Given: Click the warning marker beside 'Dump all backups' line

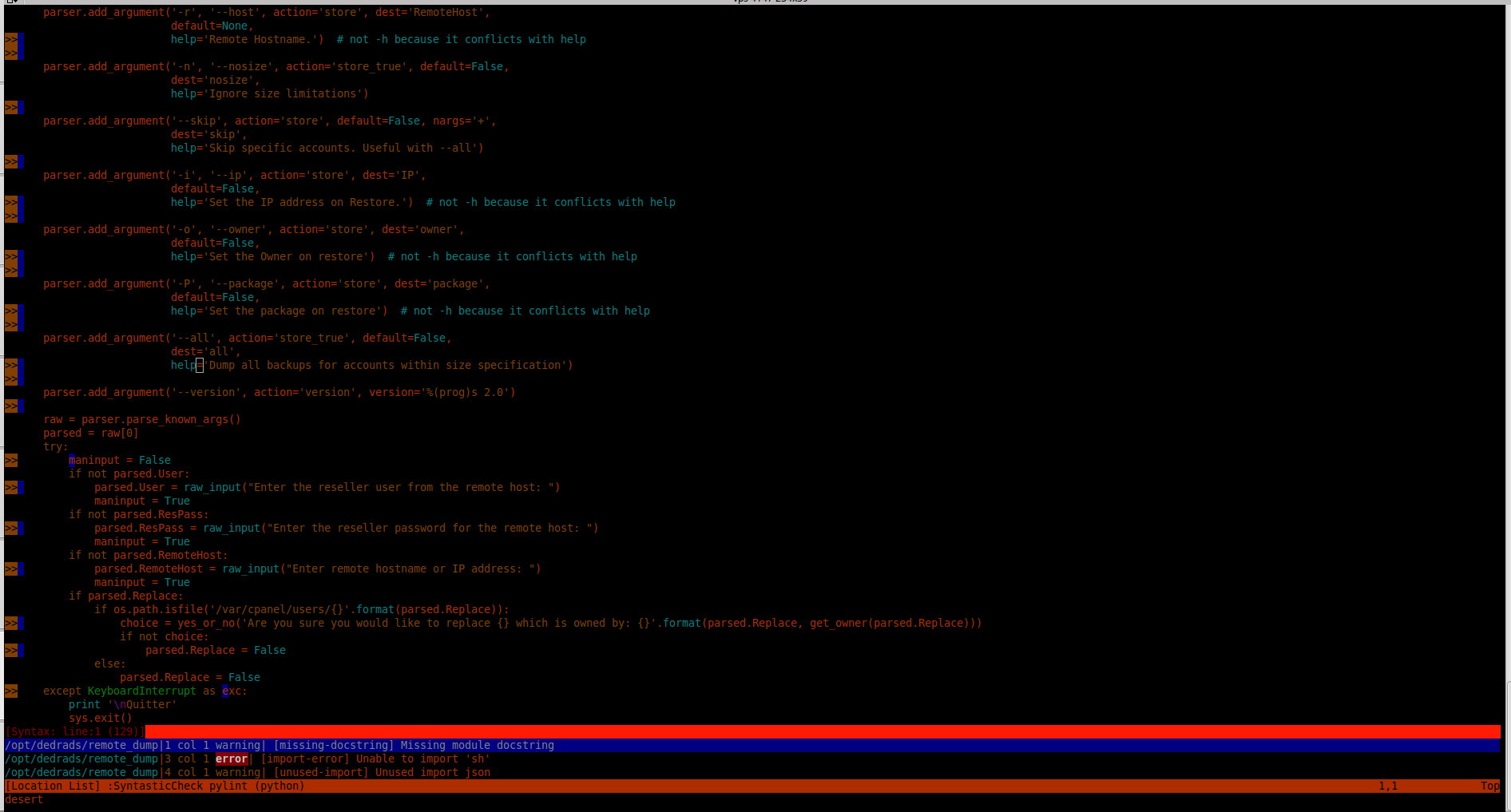Looking at the screenshot, I should click(11, 366).
